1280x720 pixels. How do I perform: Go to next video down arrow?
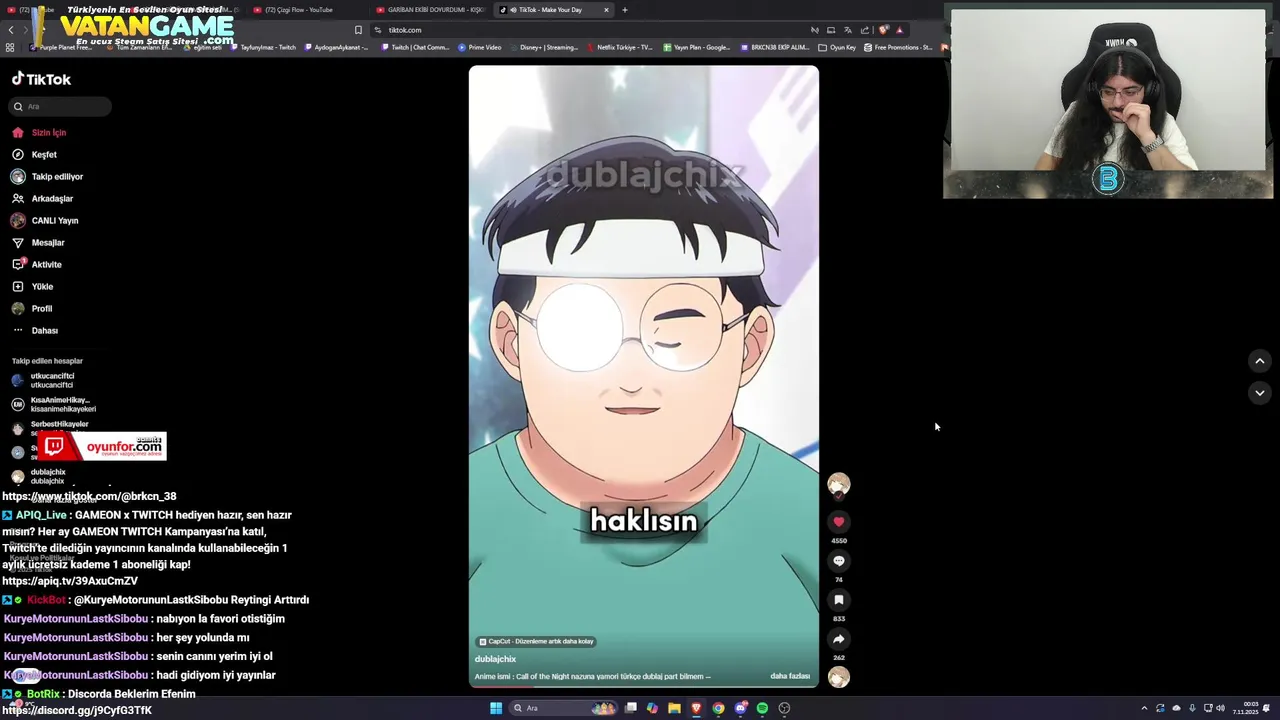click(1260, 393)
